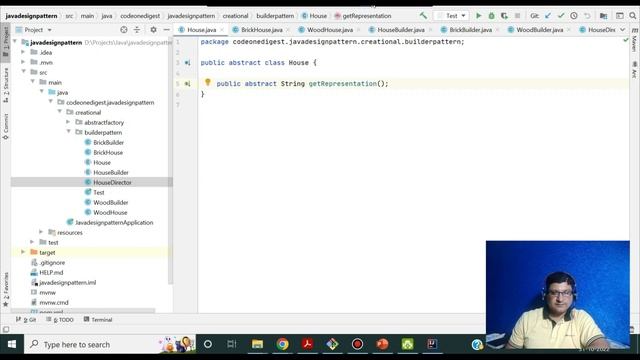Switch to HouseBuilder.java tab
This screenshot has height=360, width=640.
[400, 30]
